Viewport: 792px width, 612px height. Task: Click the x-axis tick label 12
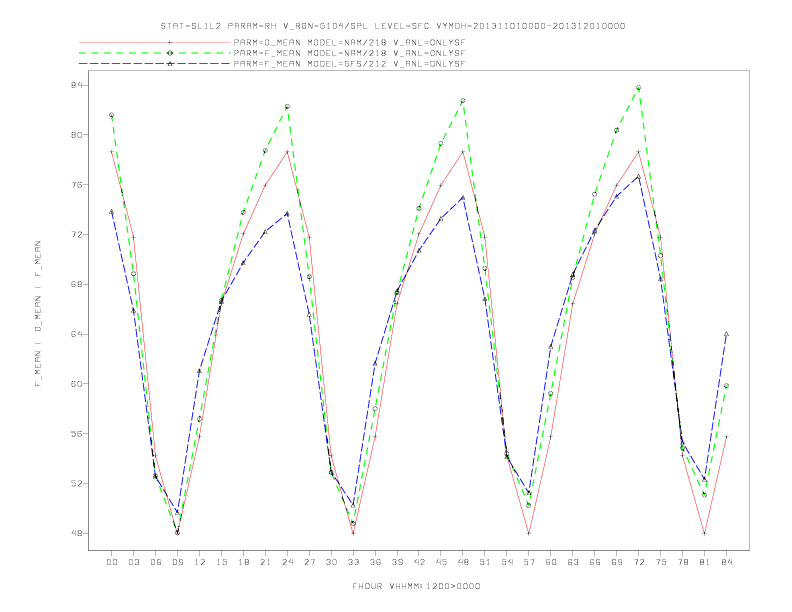tap(200, 562)
